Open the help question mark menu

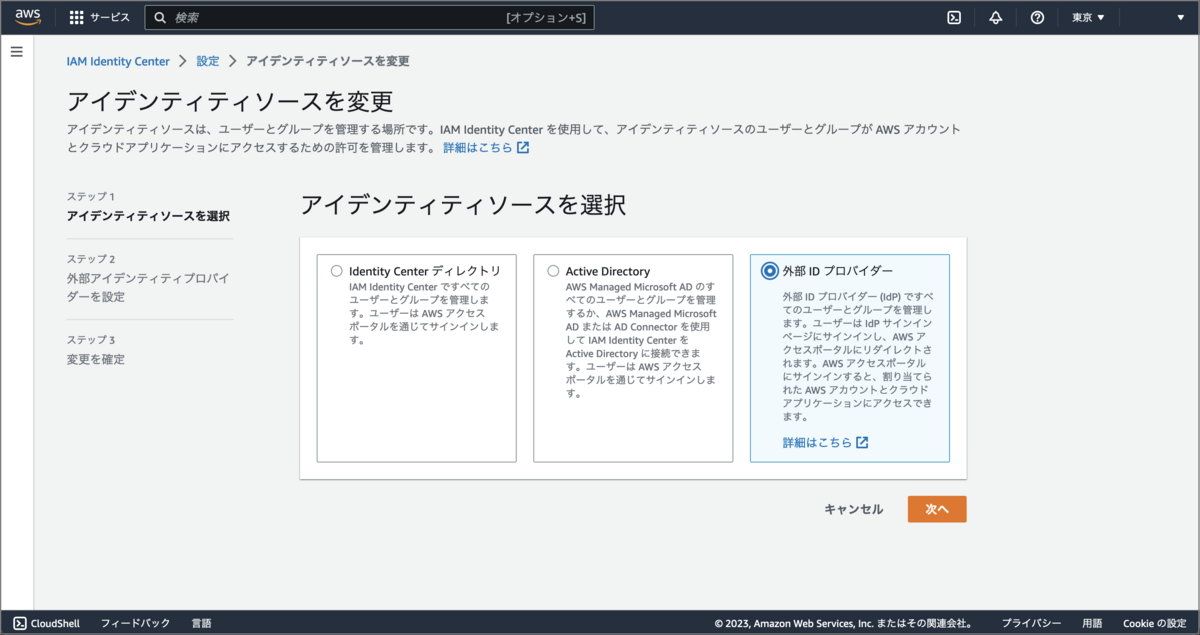tap(1037, 17)
